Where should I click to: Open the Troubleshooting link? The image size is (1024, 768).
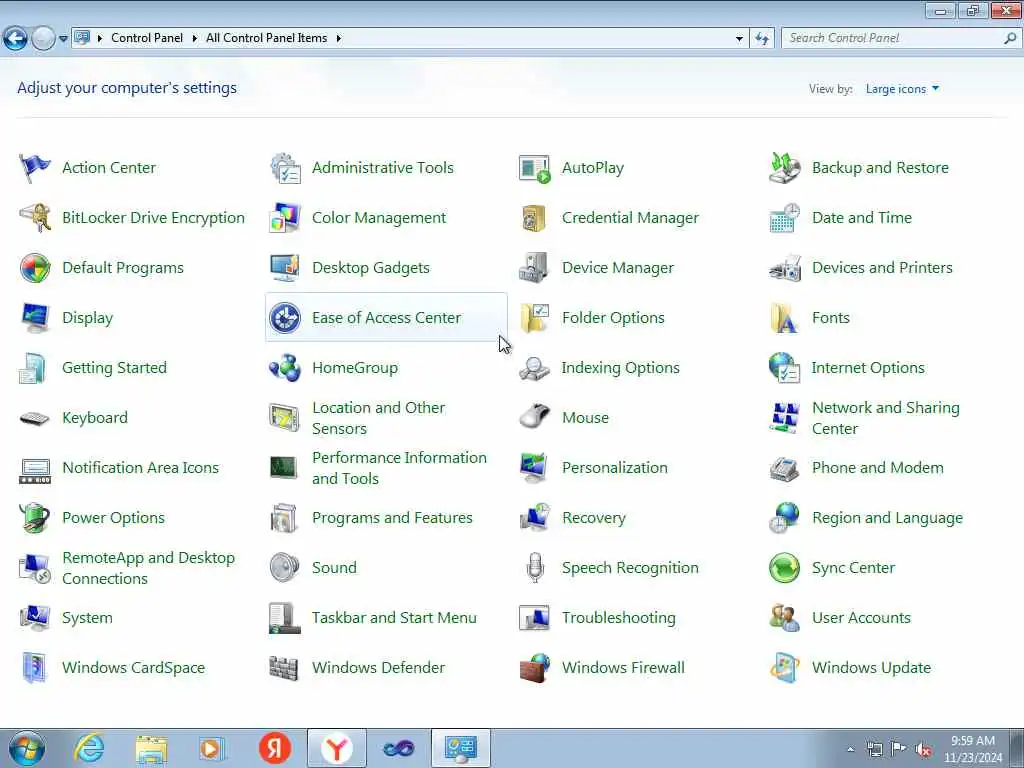pyautogui.click(x=618, y=618)
